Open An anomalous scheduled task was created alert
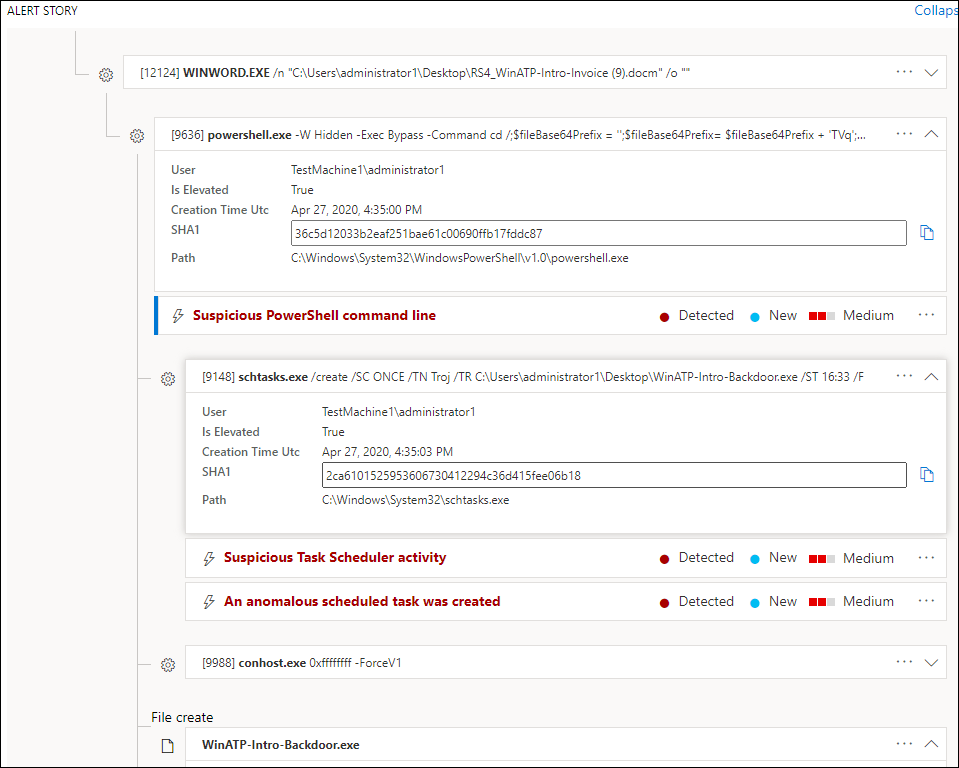The height and width of the screenshot is (768, 959). coord(362,601)
